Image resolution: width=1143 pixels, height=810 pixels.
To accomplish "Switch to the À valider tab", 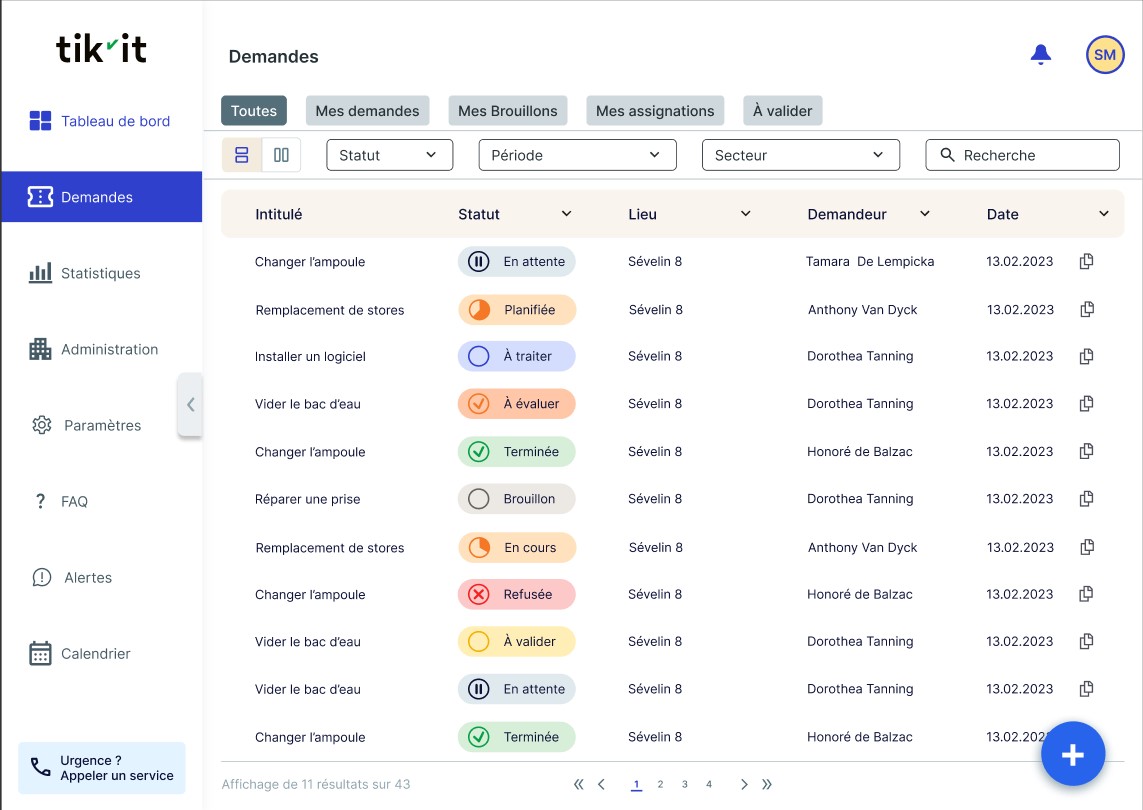I will [782, 111].
